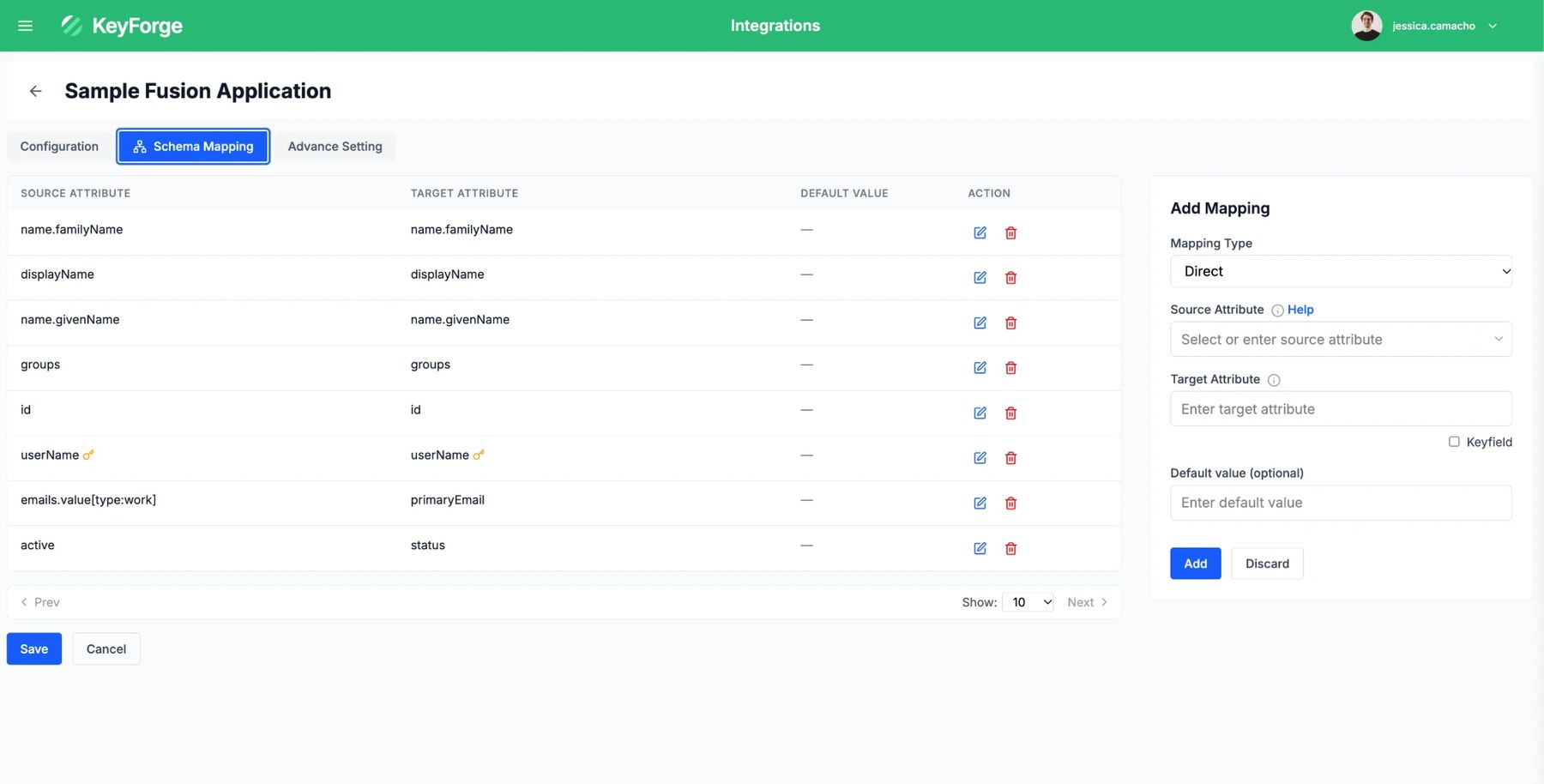1544x784 pixels.
Task: Switch to the Configuration tab
Action: [59, 147]
